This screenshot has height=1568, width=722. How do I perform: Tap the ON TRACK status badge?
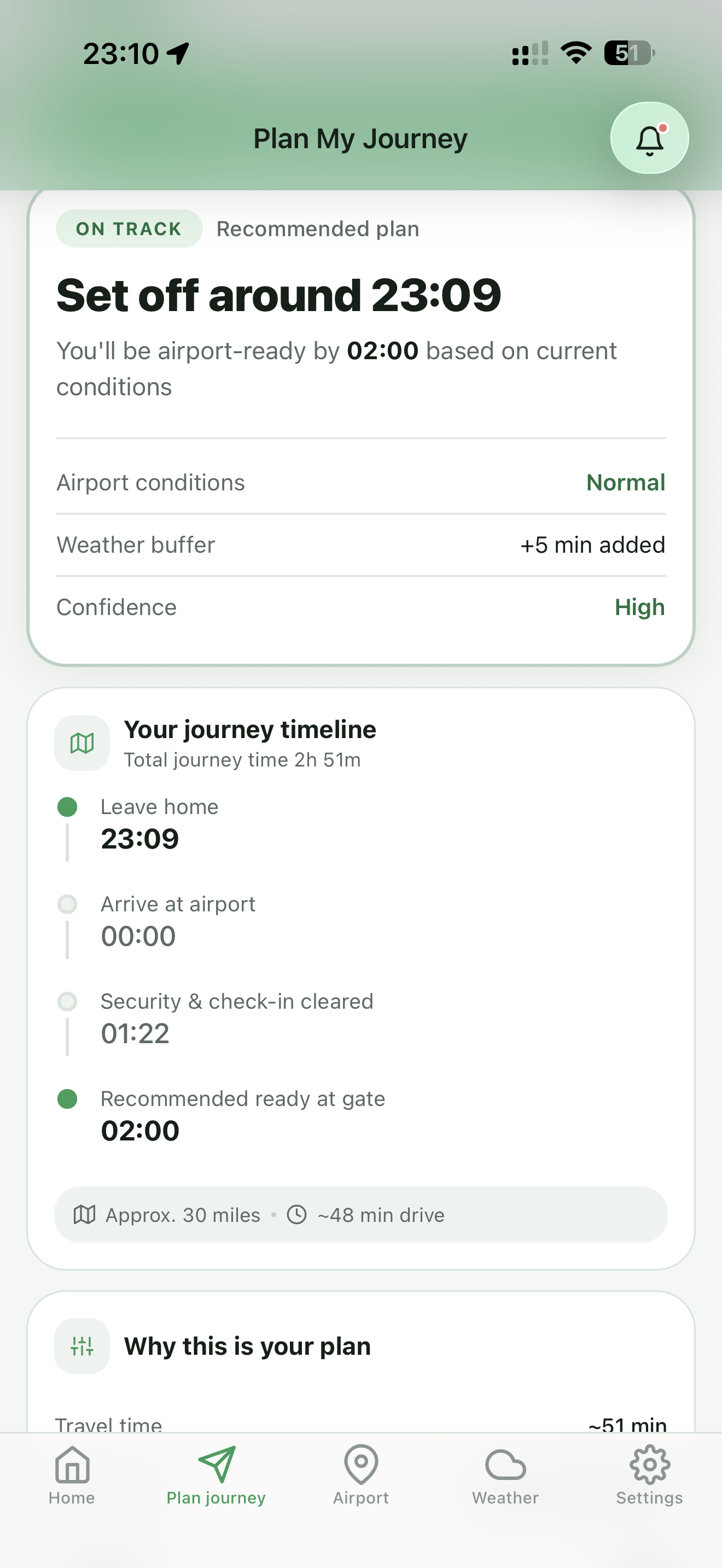(129, 229)
